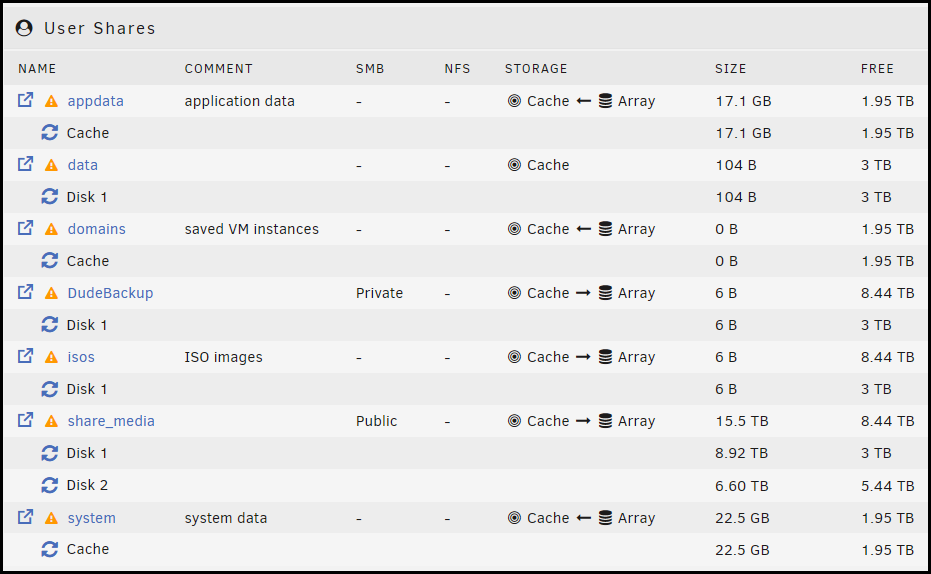
Task: Open the browse icon for share_media
Action: click(x=25, y=420)
